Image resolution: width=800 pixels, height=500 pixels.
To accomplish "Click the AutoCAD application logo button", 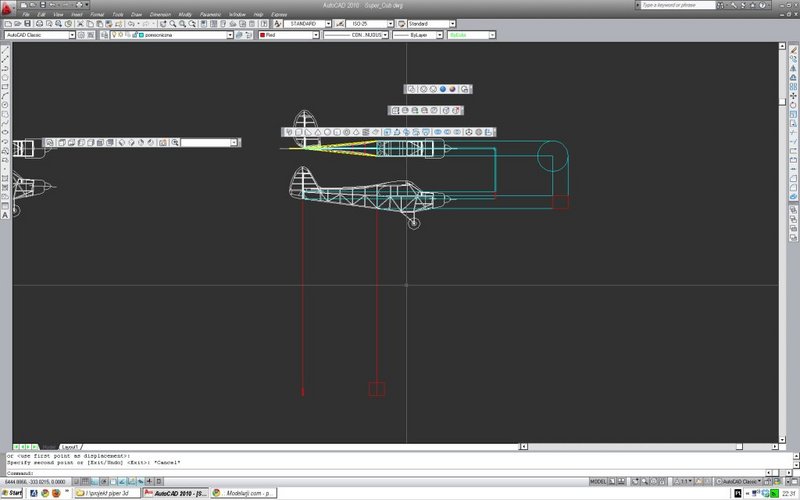I will [8, 8].
